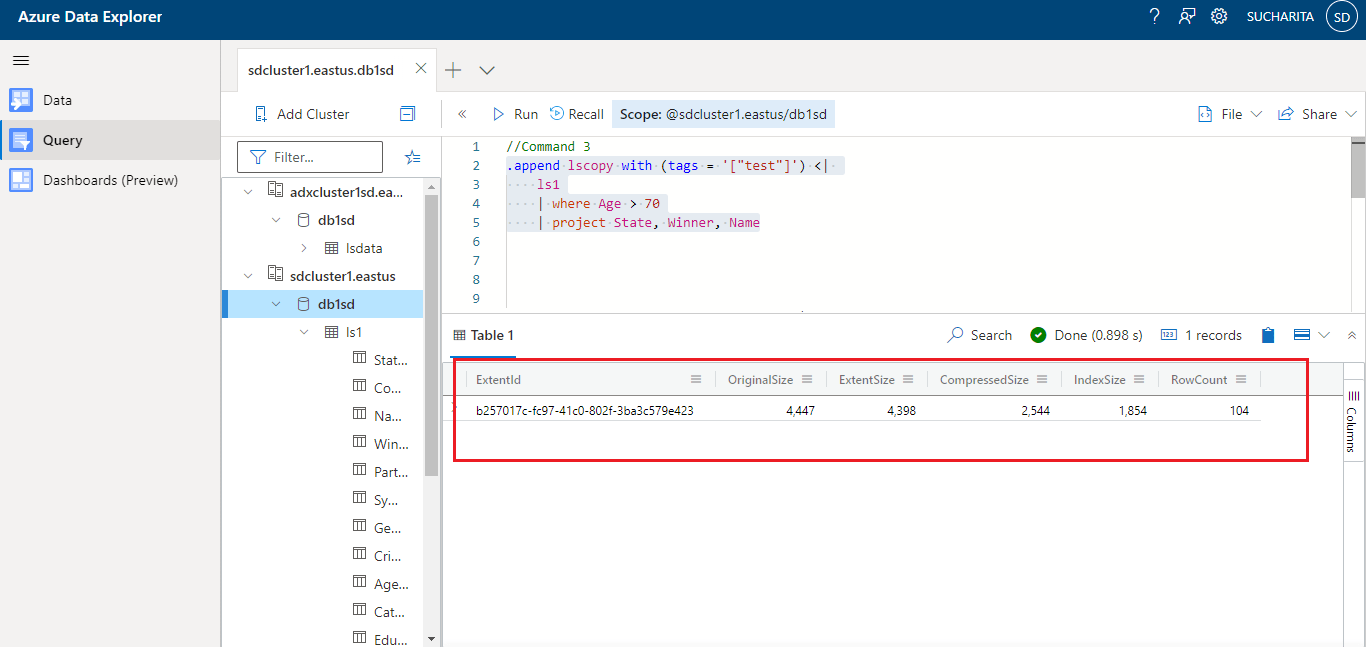The width and height of the screenshot is (1366, 647).
Task: Select the sdcluster1.eastus.db1sd tab
Action: pyautogui.click(x=321, y=69)
